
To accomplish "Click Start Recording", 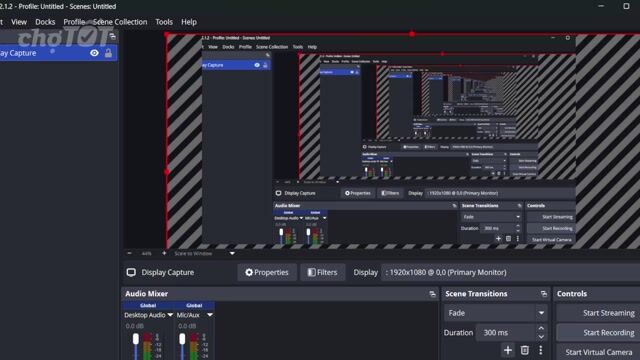I will [598, 333].
